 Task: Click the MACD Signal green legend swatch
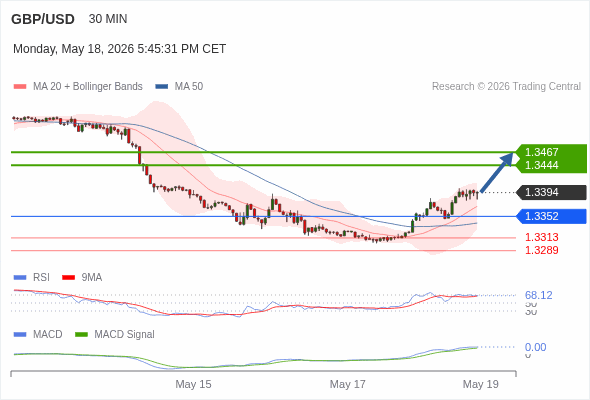81,335
